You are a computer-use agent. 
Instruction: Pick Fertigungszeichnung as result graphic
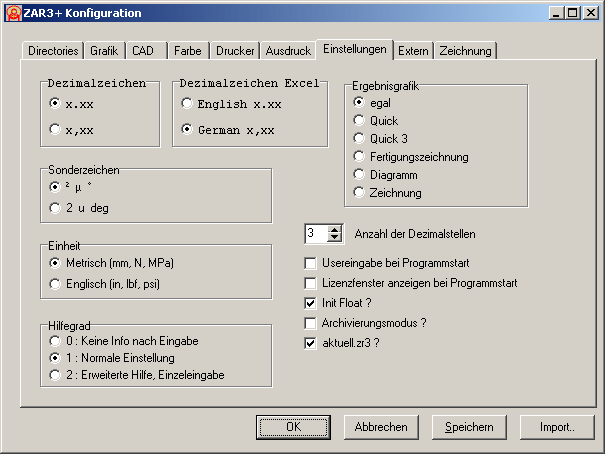(359, 157)
